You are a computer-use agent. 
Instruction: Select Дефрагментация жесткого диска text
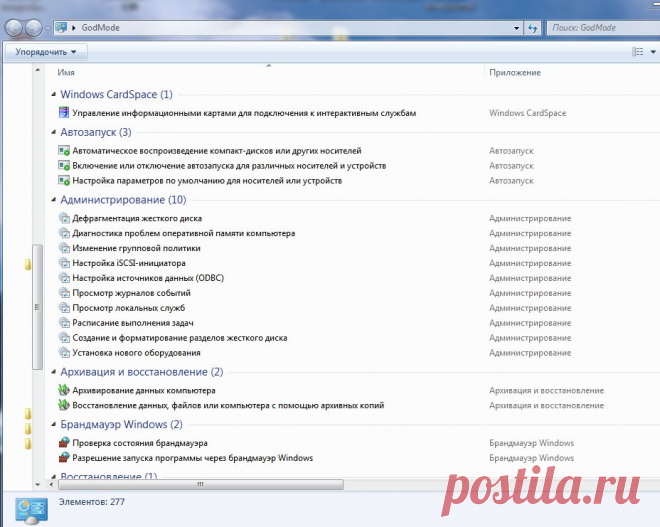point(137,218)
